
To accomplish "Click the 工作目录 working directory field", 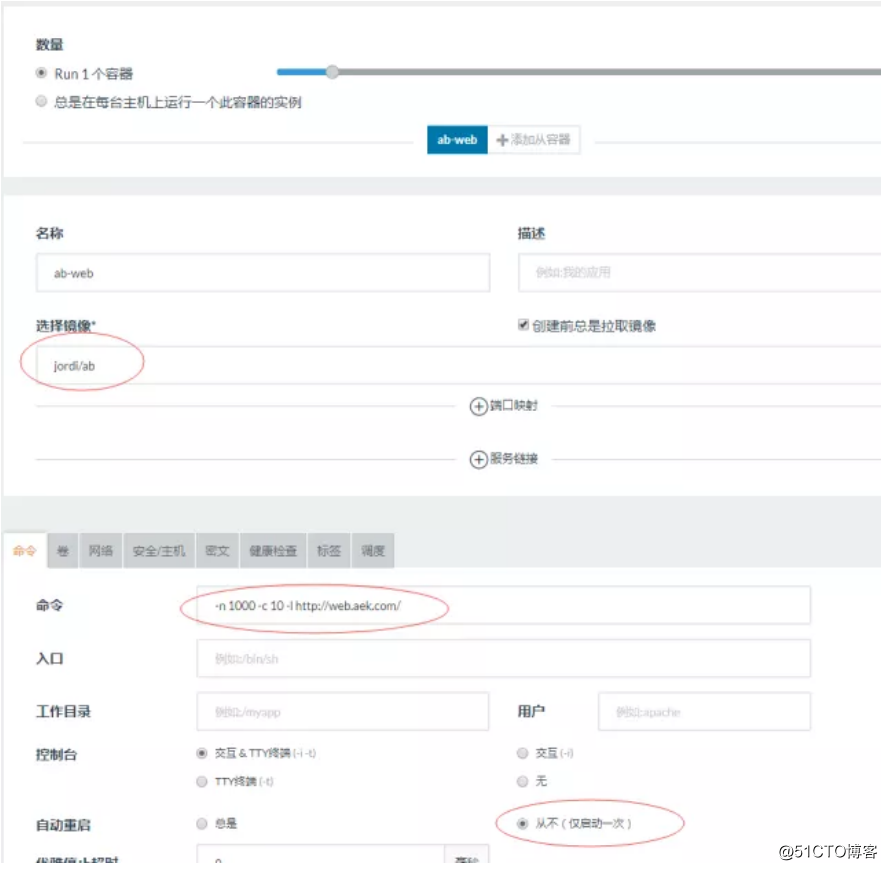I will tap(344, 714).
